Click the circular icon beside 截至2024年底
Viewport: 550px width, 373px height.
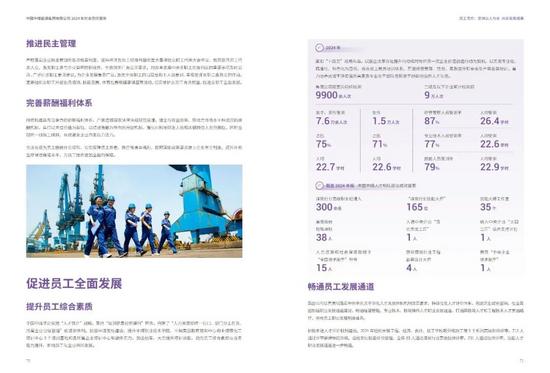[319, 186]
